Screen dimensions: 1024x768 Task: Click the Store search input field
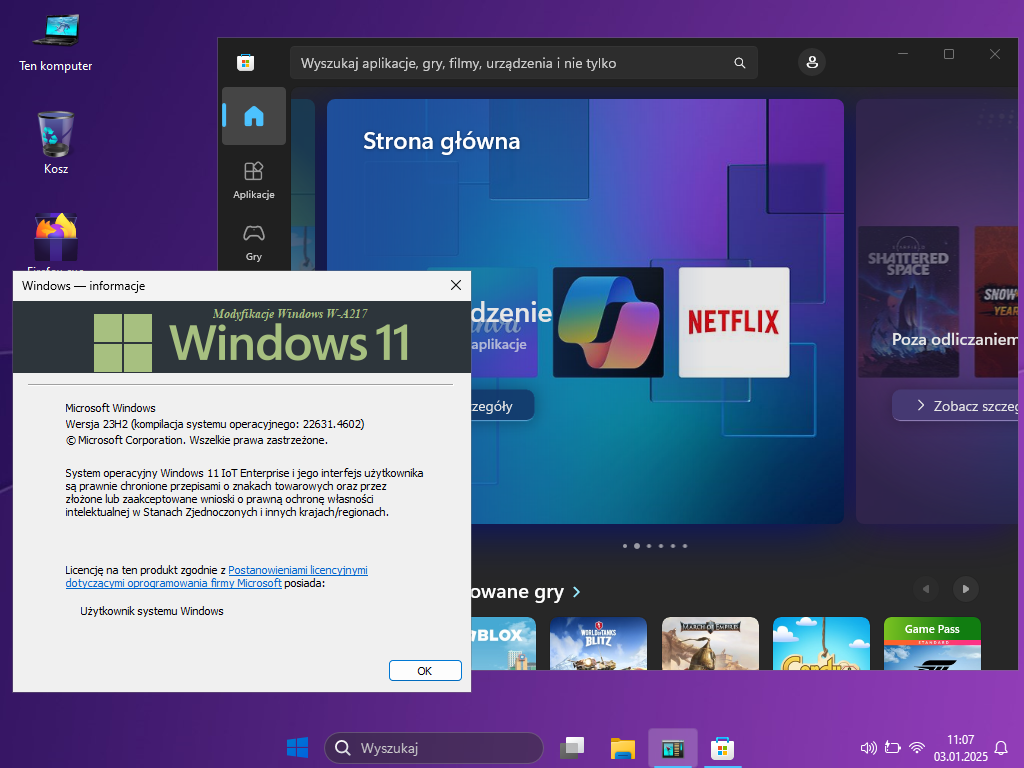510,63
